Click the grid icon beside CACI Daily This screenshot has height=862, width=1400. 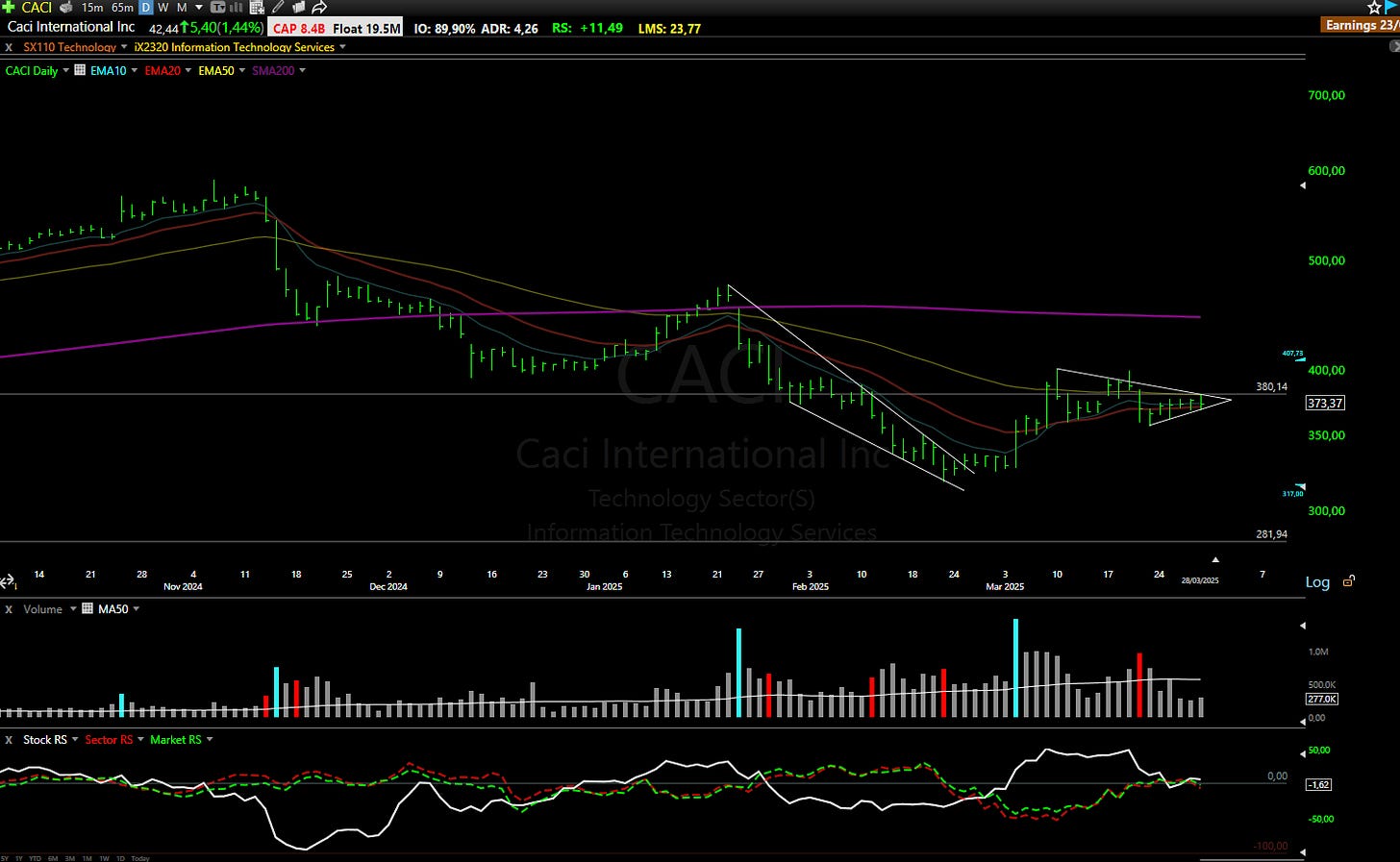(x=80, y=70)
